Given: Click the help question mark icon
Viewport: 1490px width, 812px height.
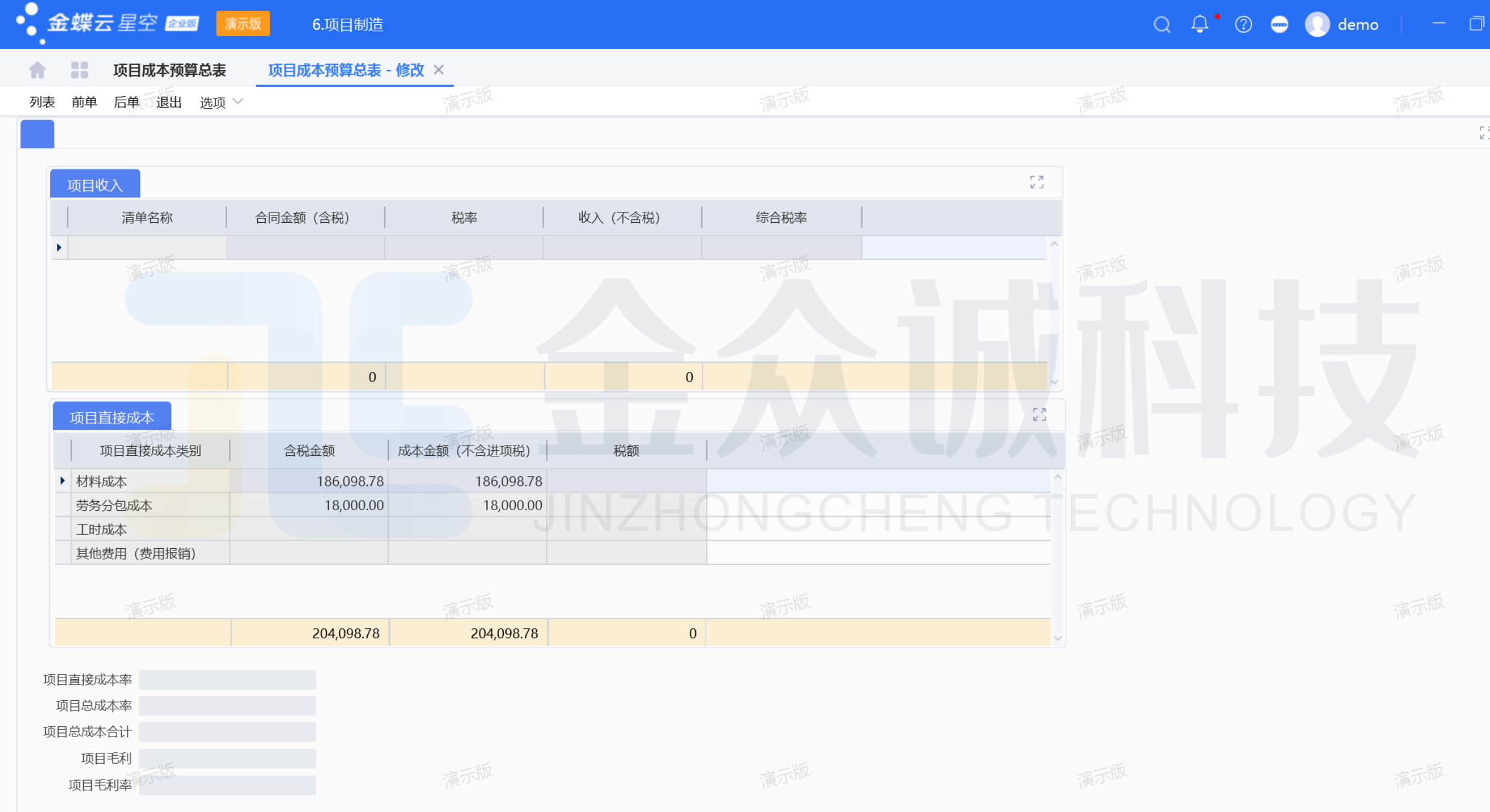Looking at the screenshot, I should [1243, 25].
